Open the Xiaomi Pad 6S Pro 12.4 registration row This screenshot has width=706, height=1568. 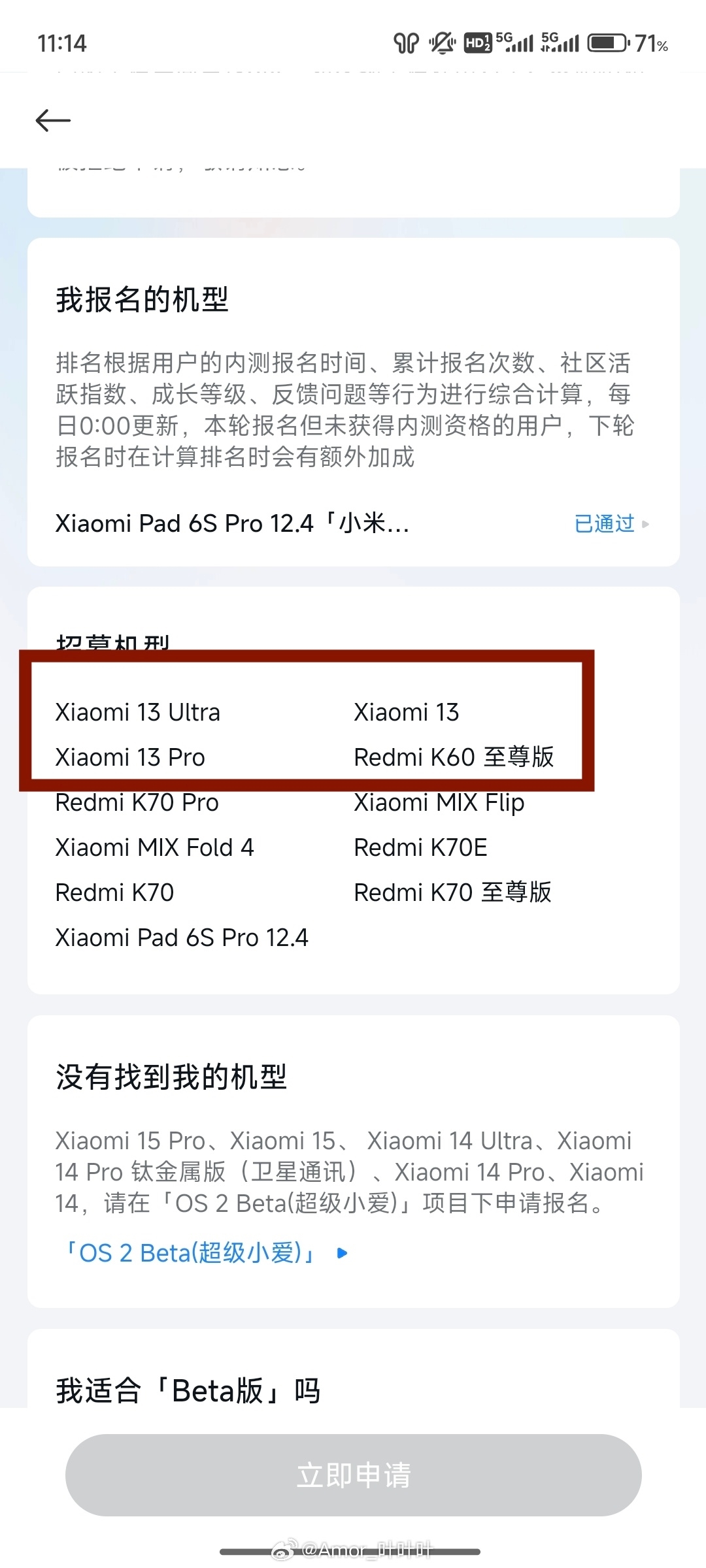click(x=232, y=524)
